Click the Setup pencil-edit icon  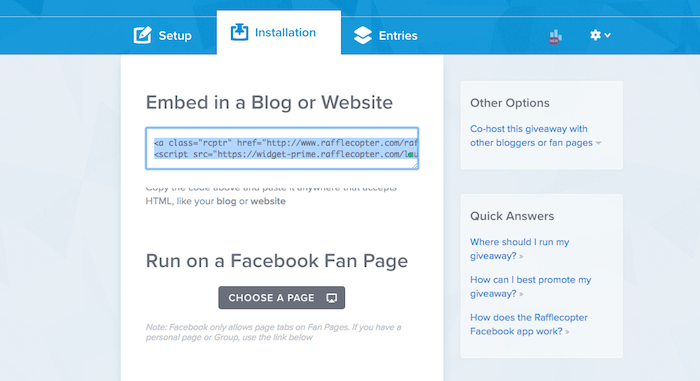[x=143, y=35]
